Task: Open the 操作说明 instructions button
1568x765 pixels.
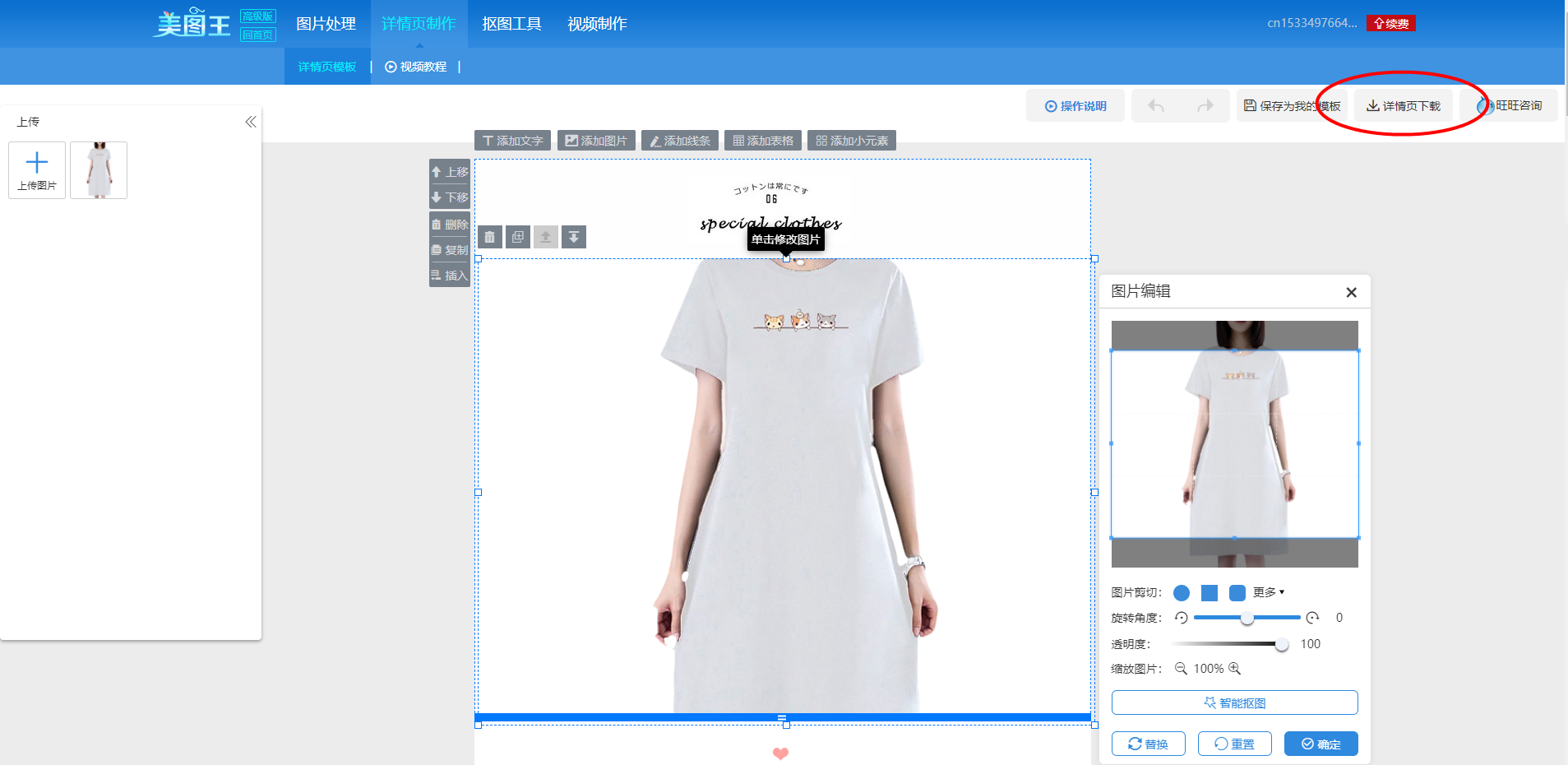Action: click(x=1075, y=106)
